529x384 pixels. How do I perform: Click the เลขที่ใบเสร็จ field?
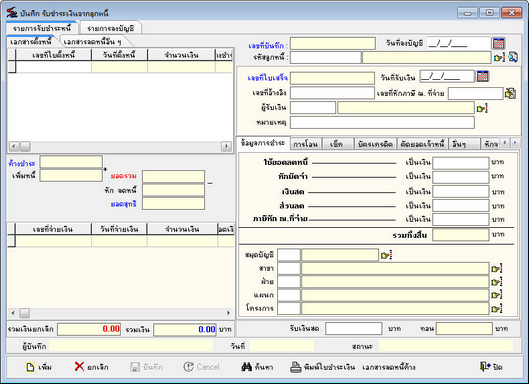332,78
